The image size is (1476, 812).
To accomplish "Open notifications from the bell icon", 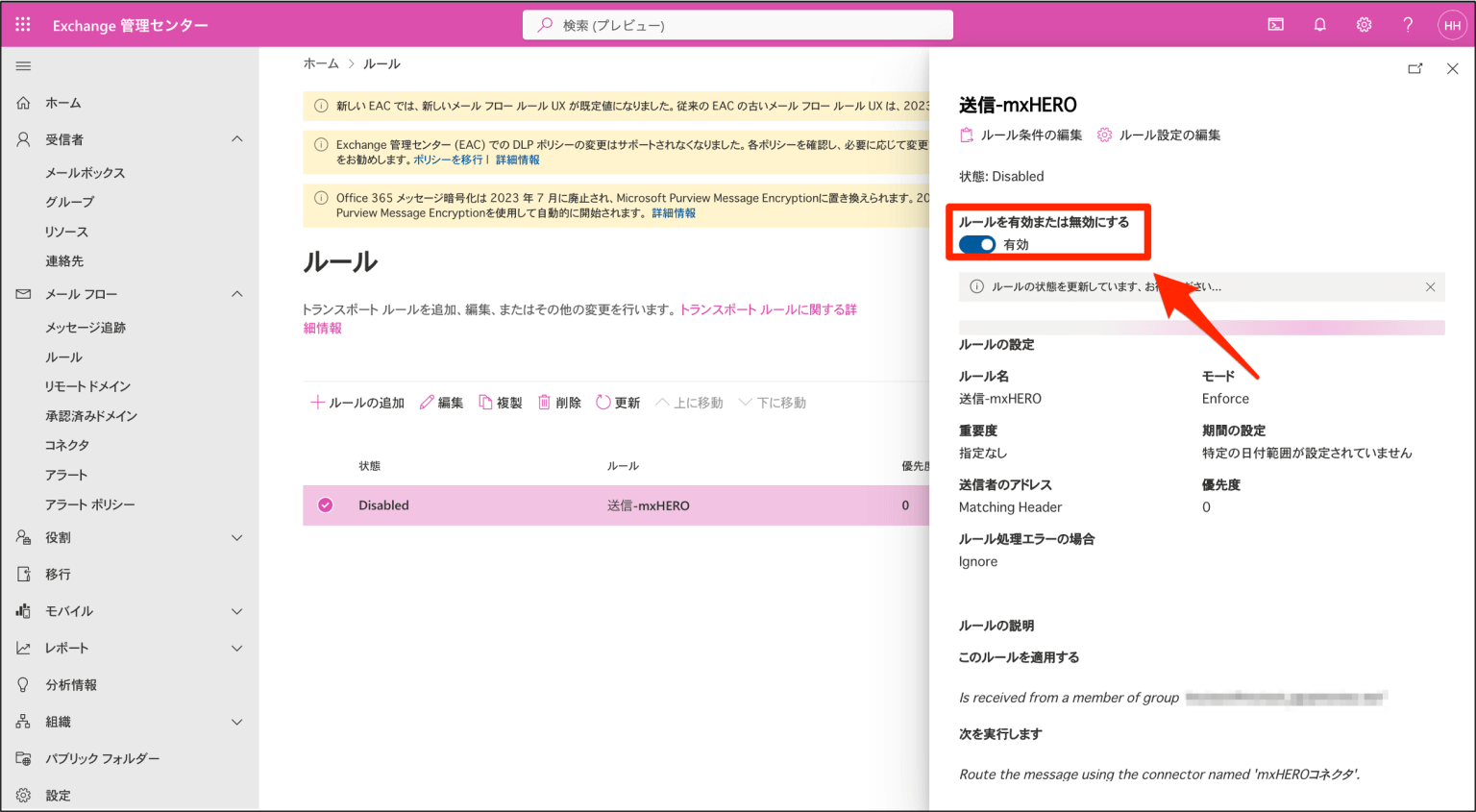I will coord(1318,24).
